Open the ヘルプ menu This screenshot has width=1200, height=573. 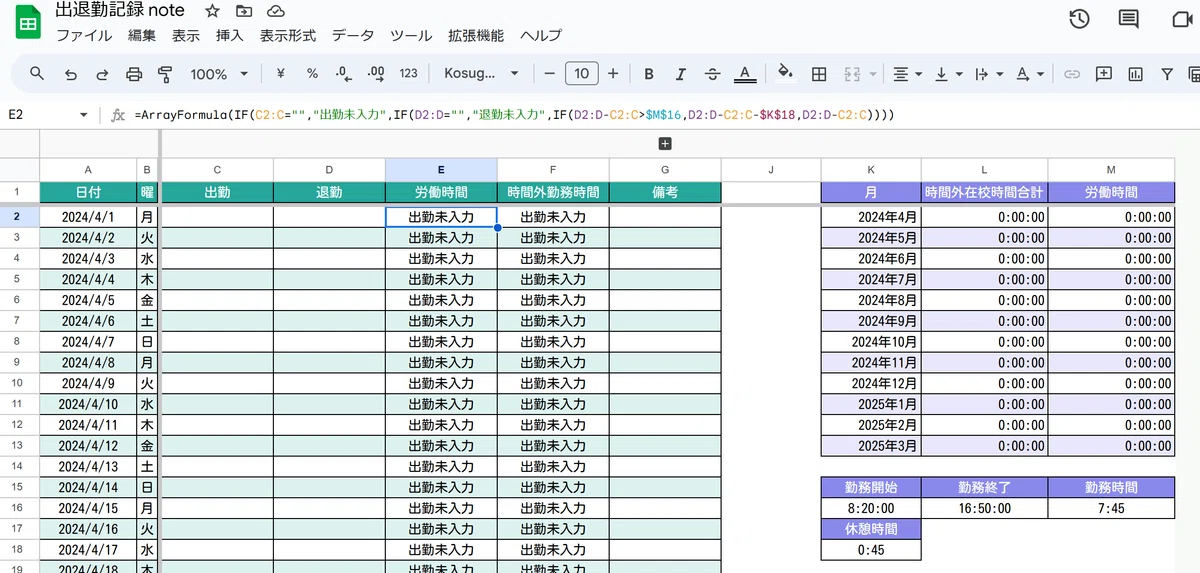click(541, 35)
